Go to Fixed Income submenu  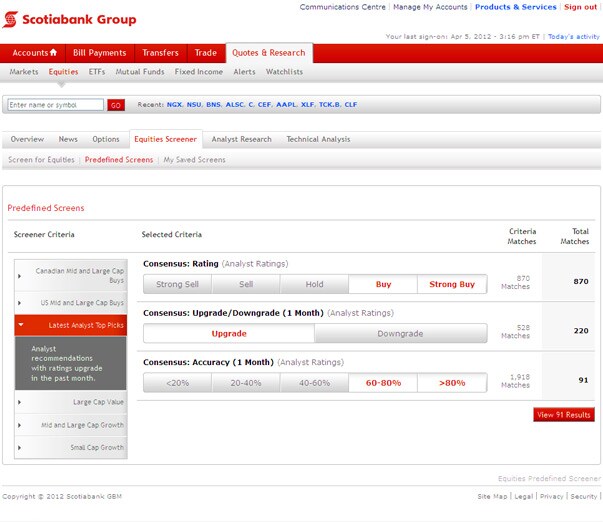point(199,72)
